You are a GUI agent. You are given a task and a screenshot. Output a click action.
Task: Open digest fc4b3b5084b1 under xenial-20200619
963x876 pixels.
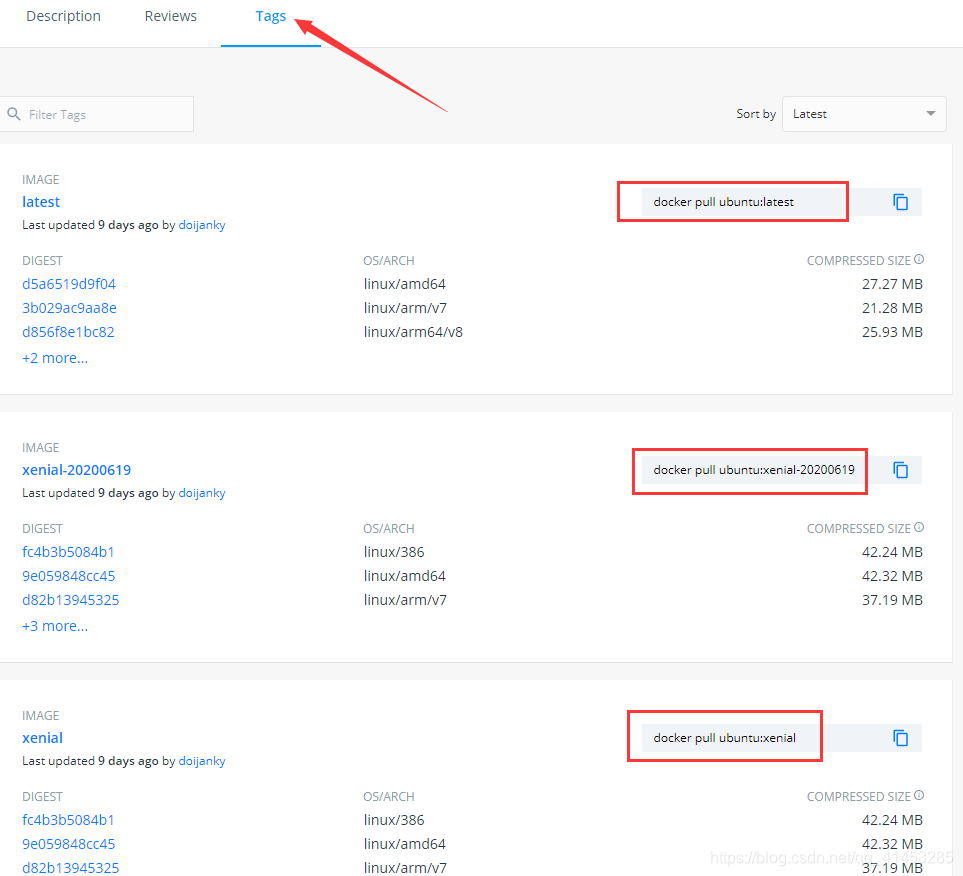pos(68,552)
